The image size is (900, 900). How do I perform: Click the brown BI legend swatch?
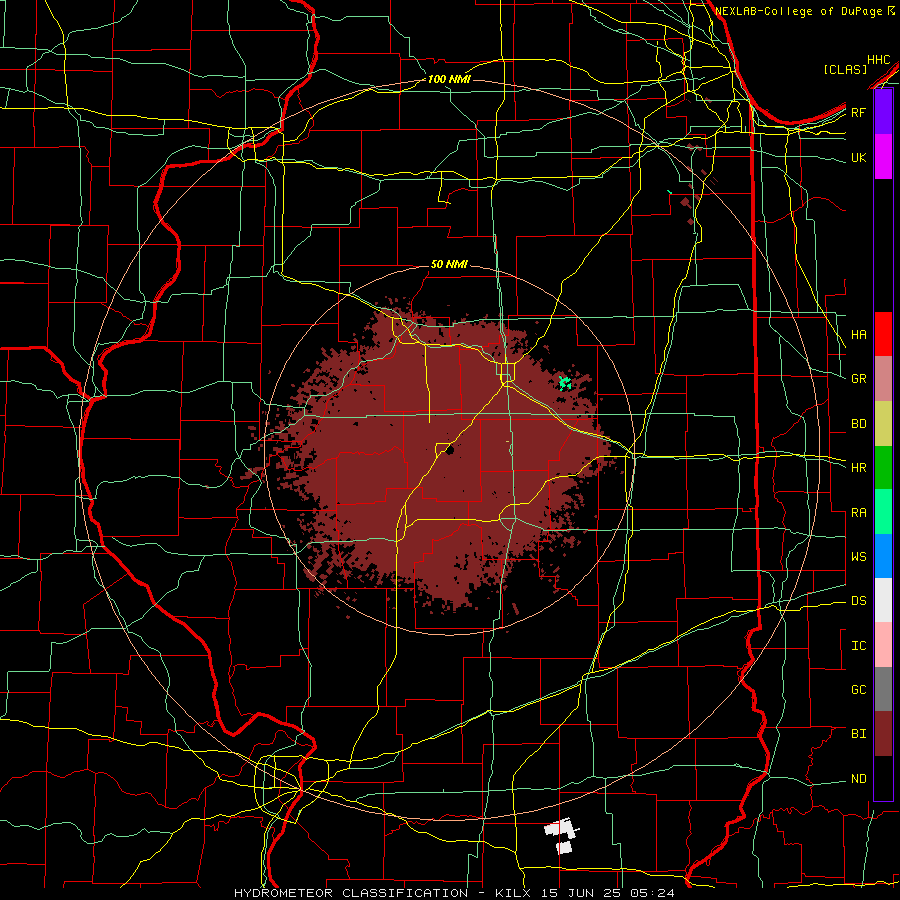[x=883, y=734]
